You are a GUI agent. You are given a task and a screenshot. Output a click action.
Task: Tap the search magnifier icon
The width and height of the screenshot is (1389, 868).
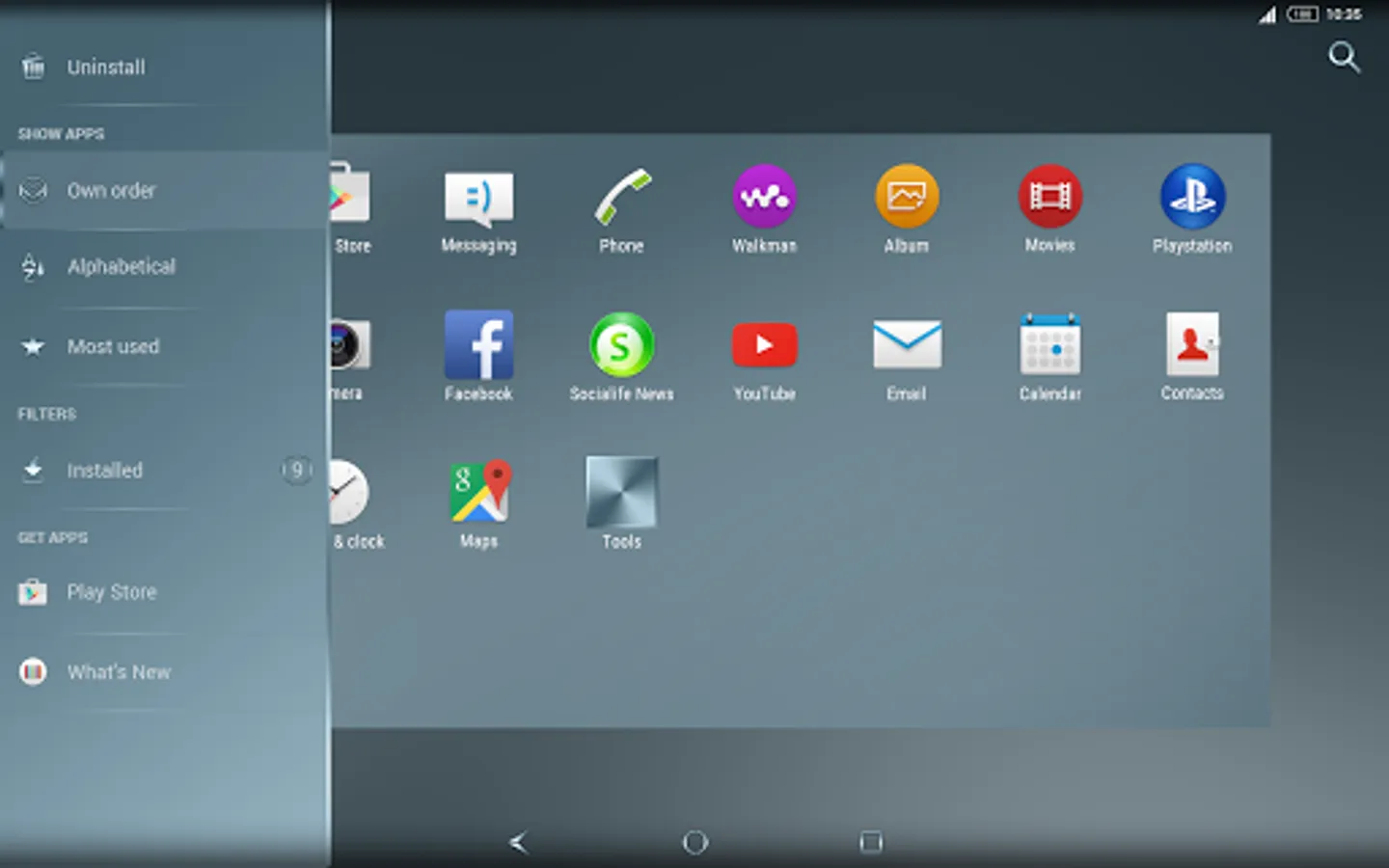pyautogui.click(x=1344, y=57)
